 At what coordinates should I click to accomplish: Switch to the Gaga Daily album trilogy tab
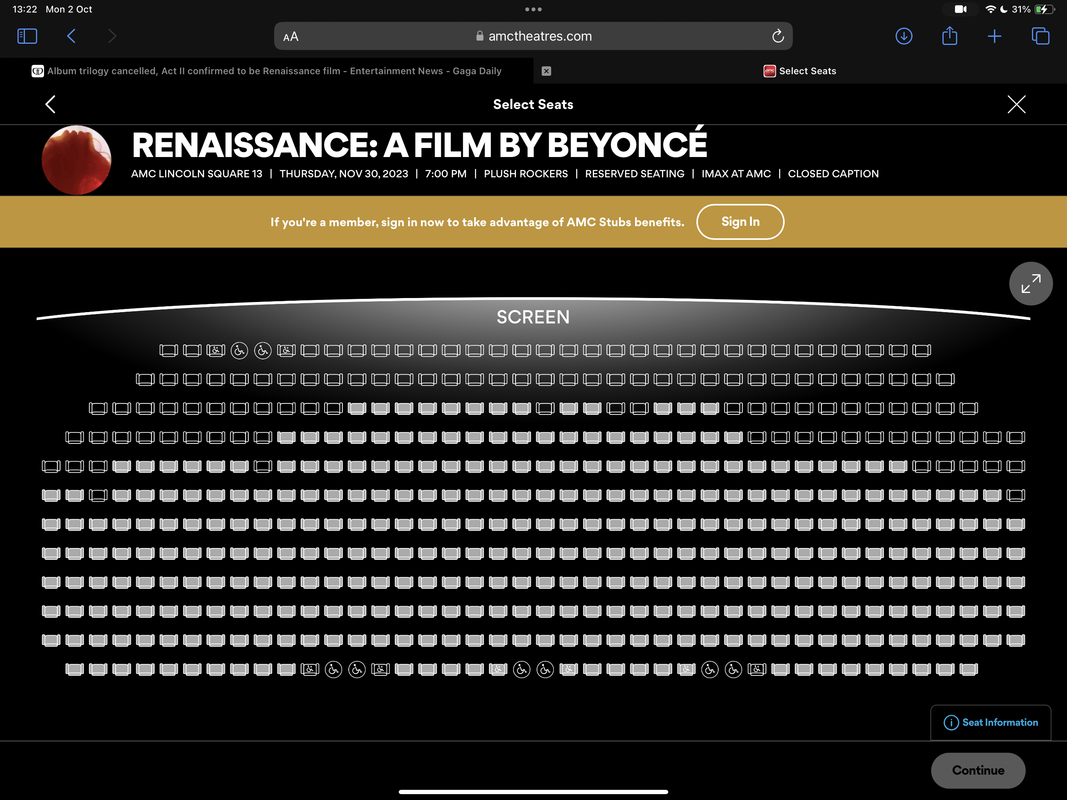(267, 71)
